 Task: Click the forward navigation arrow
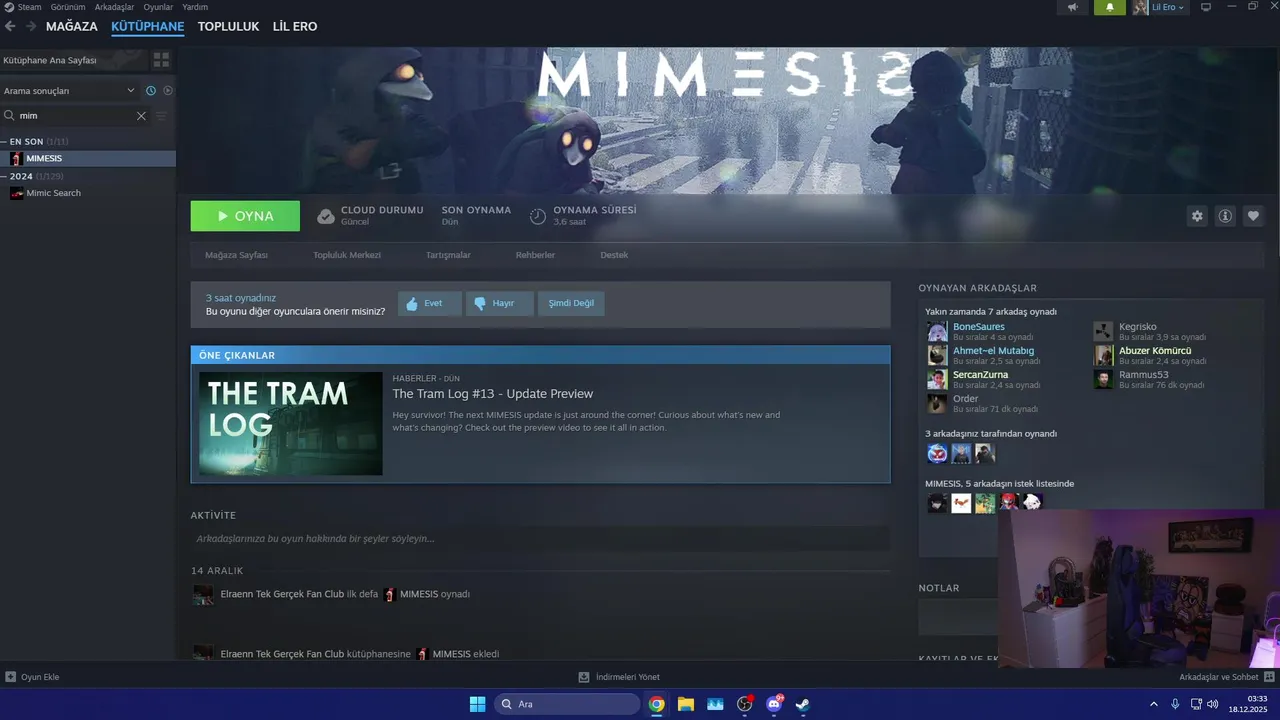click(31, 26)
